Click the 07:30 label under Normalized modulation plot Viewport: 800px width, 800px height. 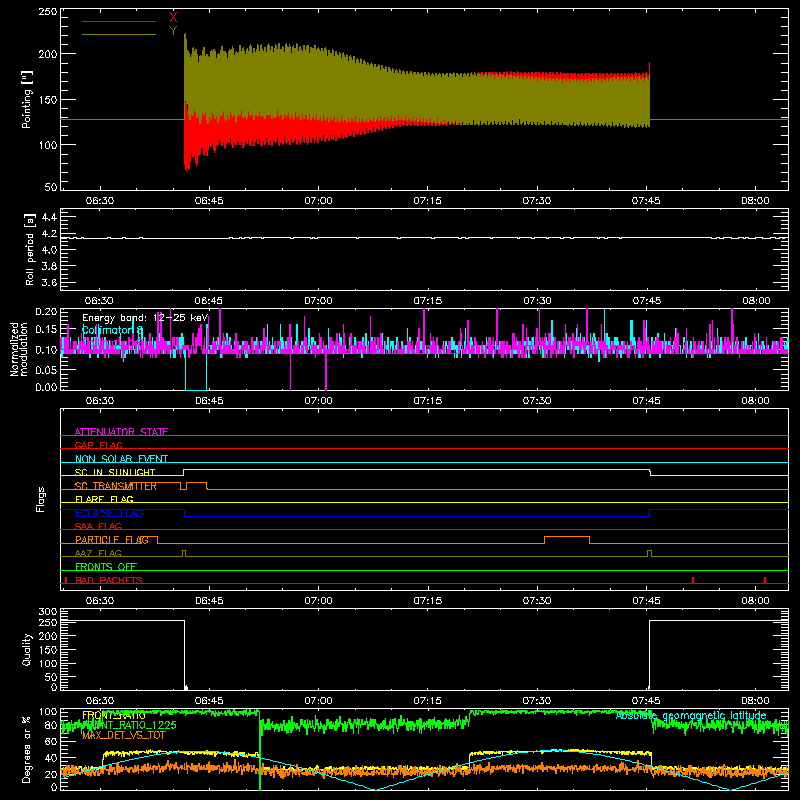[537, 401]
